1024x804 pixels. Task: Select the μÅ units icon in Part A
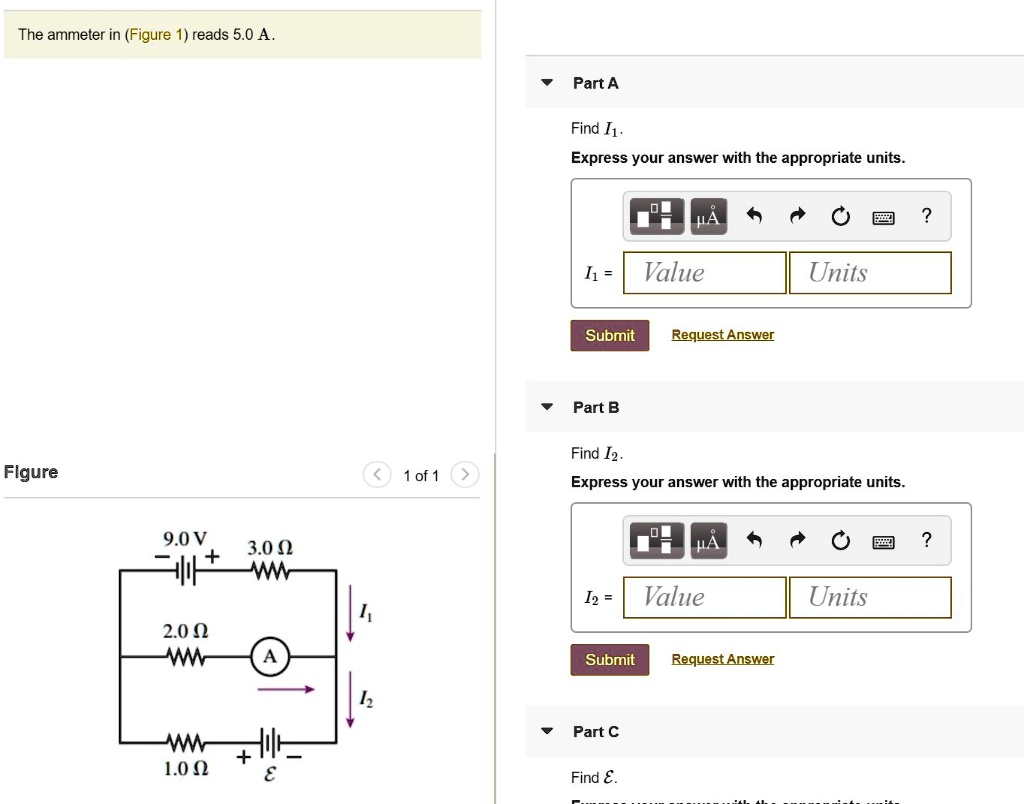708,215
